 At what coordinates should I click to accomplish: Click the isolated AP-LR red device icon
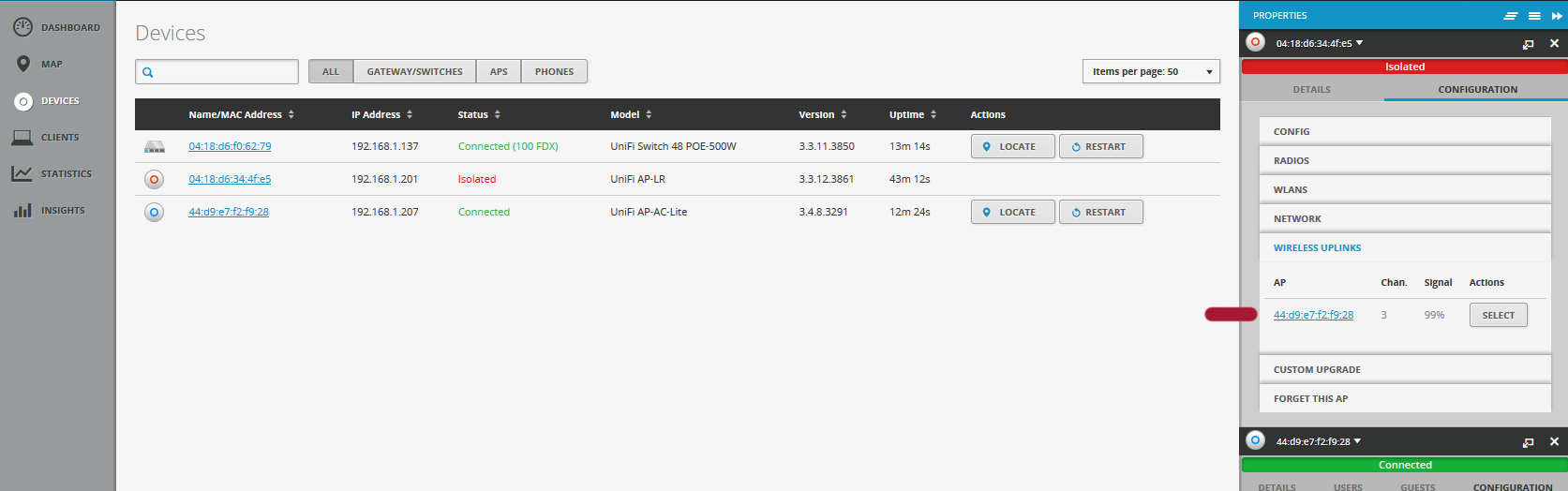(x=155, y=179)
